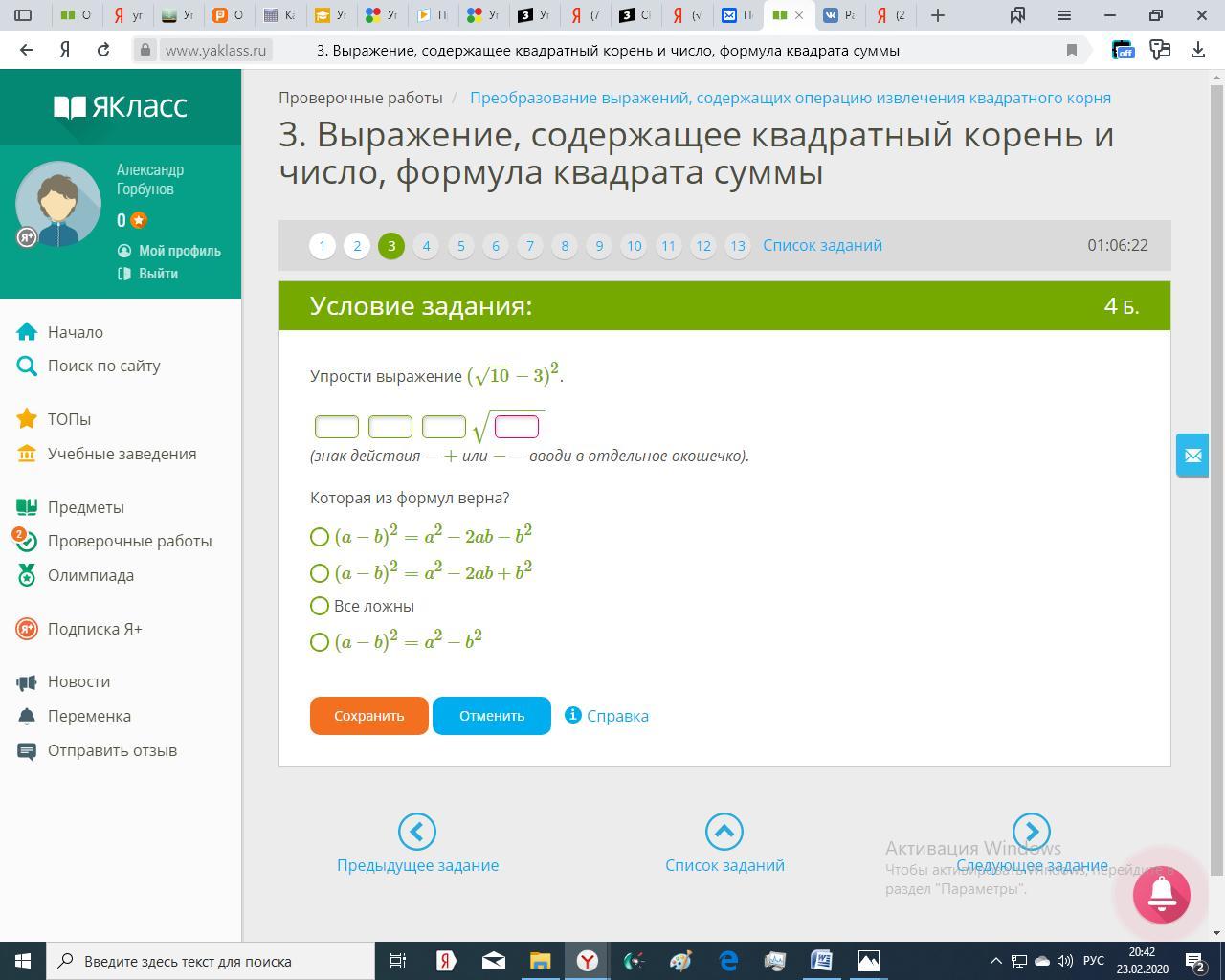Select formula a² − 2ab + b² option

click(320, 573)
